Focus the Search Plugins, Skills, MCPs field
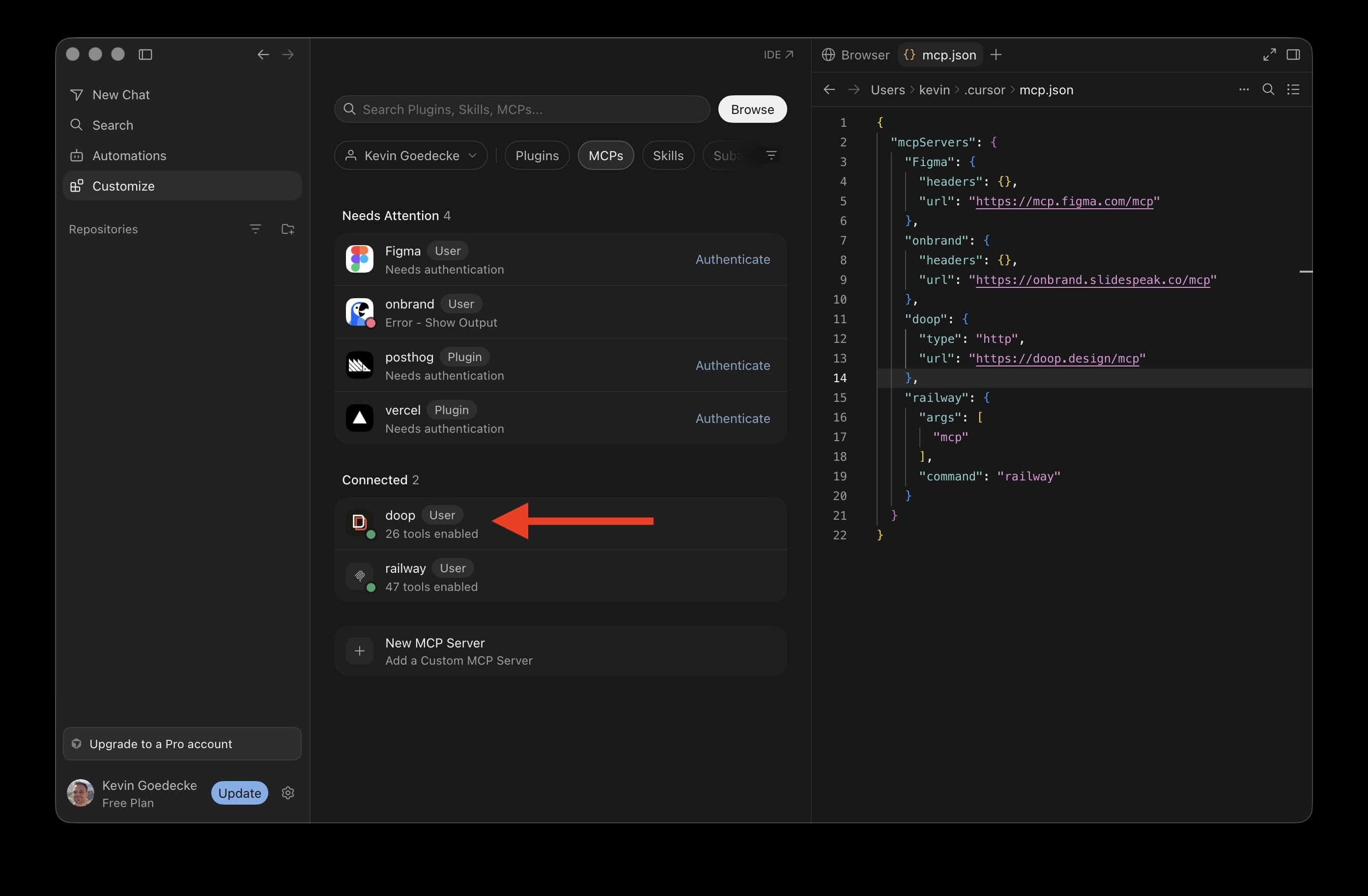1368x896 pixels. [x=522, y=109]
